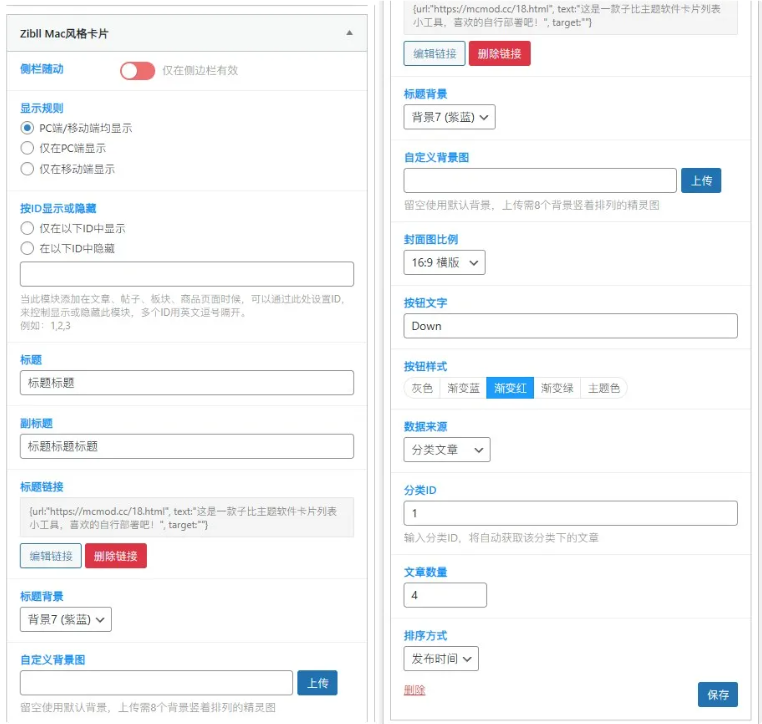Screen dimensions: 762x724
Task: Select the PC端/移动端均显示 radio option
Action: coord(28,128)
